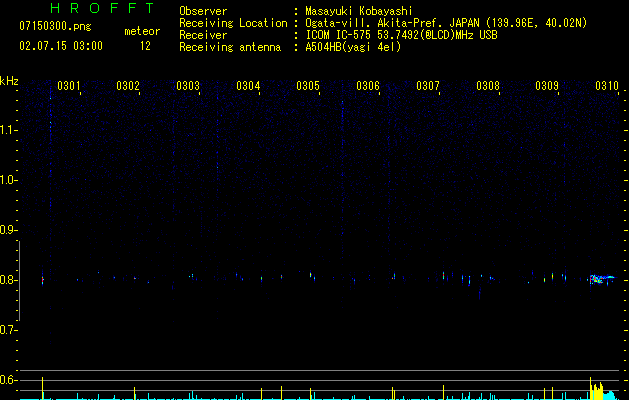The height and width of the screenshot is (400, 629).
Task: Click the large meteor echo near 0310
Action: tap(601, 279)
